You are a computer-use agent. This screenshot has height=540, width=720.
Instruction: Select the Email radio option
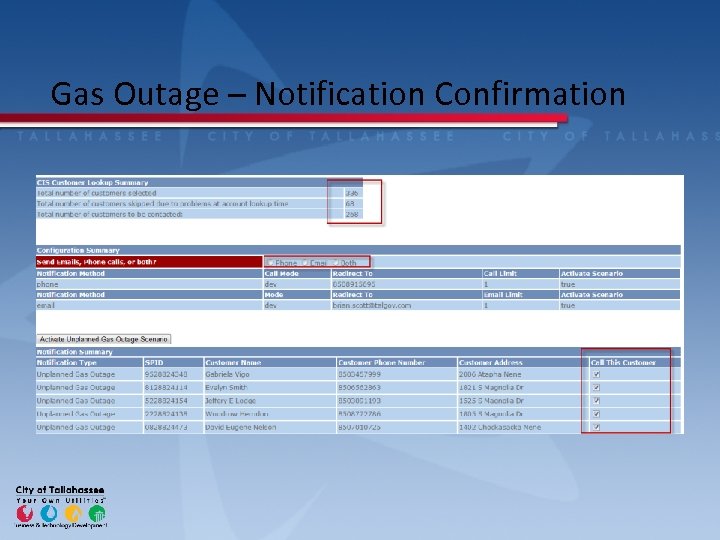[x=305, y=263]
